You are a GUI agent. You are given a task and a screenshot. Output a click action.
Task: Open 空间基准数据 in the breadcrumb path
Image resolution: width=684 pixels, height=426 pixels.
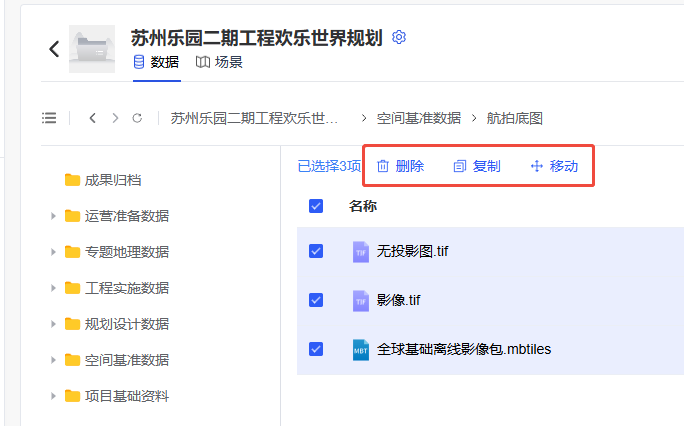point(419,118)
